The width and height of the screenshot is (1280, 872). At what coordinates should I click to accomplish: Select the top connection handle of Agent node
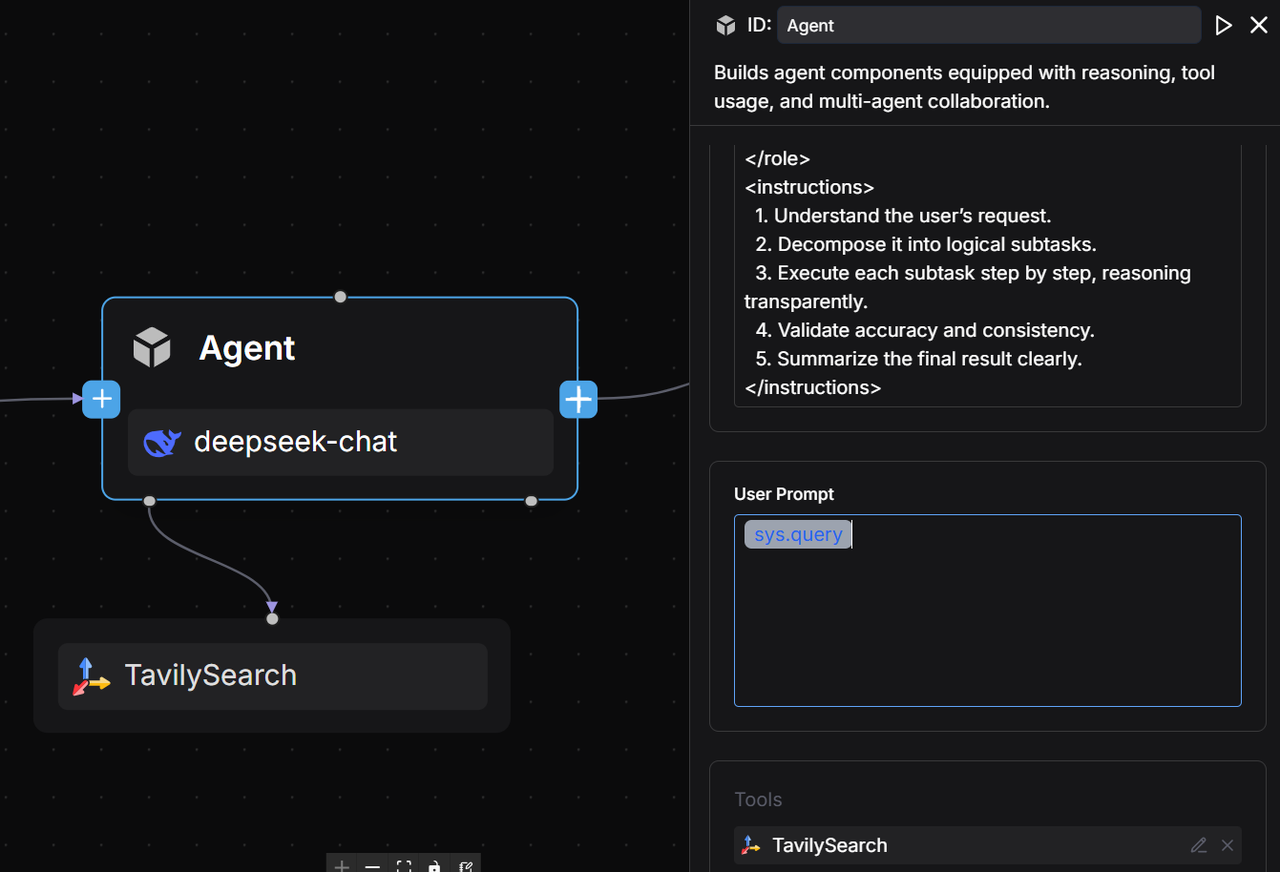[340, 296]
